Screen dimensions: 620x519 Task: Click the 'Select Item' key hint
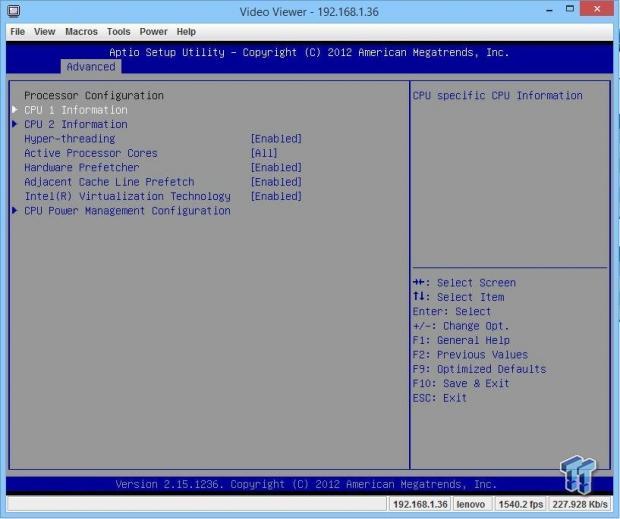(x=458, y=297)
